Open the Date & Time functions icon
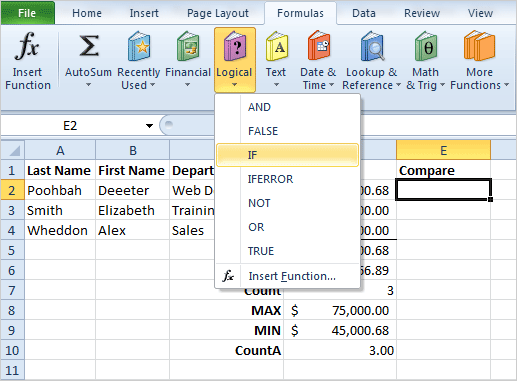This screenshot has height=381, width=517. (x=319, y=45)
